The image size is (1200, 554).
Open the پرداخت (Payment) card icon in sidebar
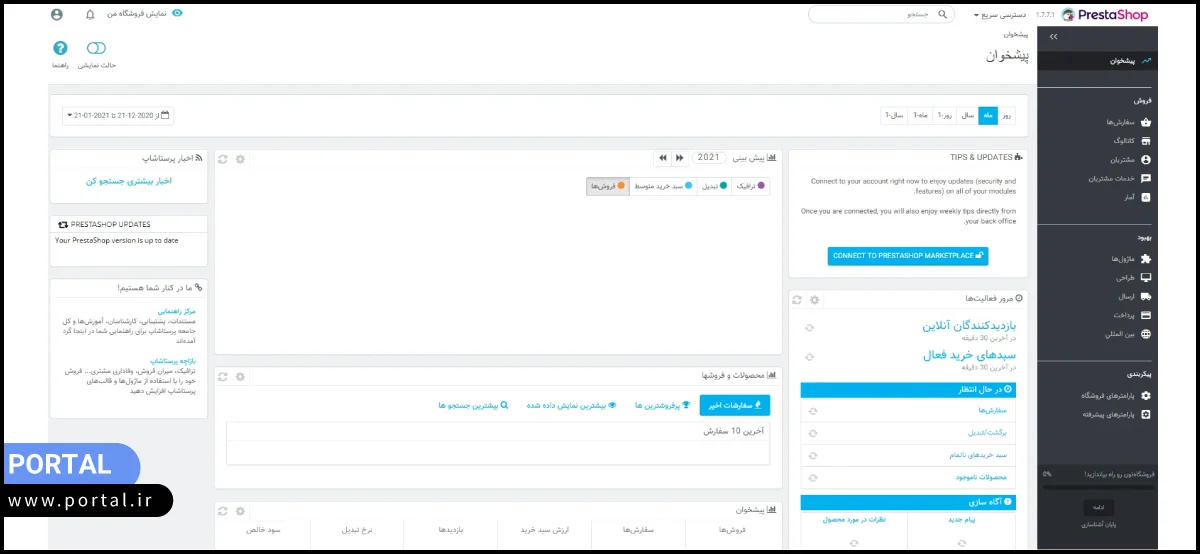click(1146, 315)
